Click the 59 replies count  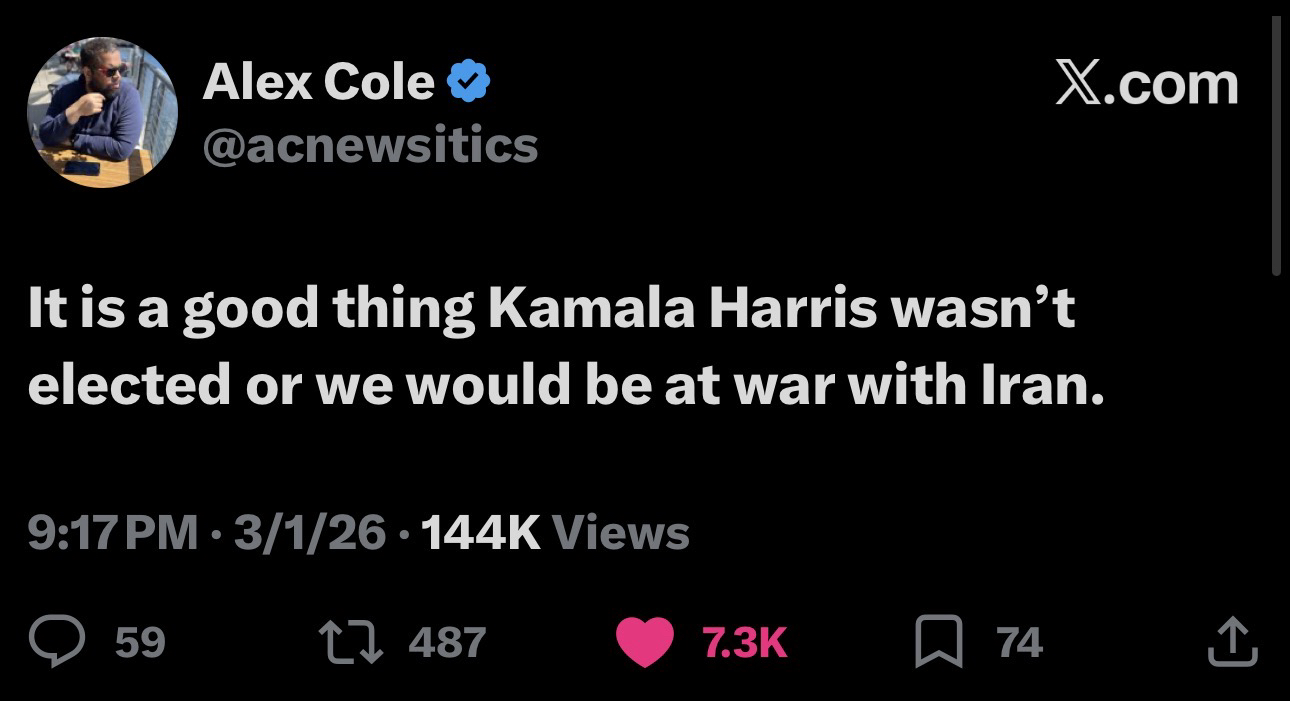[x=140, y=641]
